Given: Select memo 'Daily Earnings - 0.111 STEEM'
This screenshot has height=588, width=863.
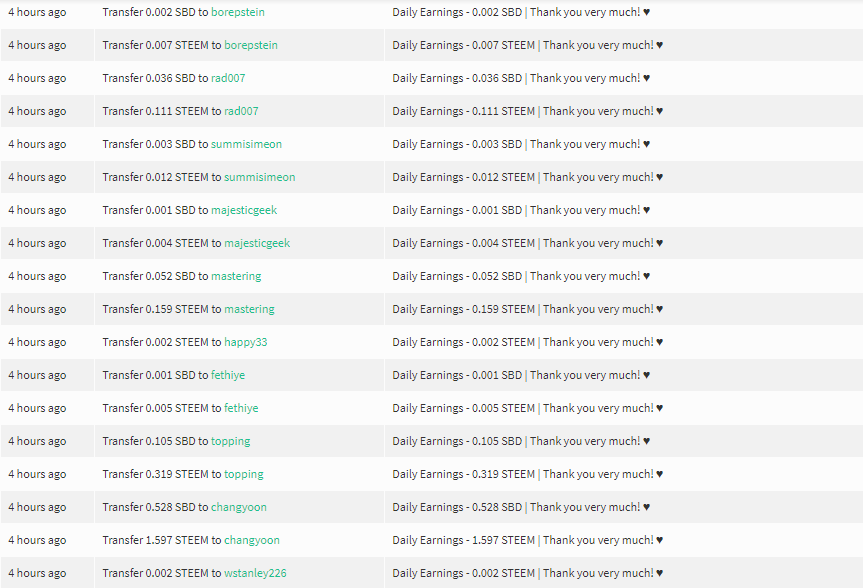Looking at the screenshot, I should click(x=463, y=111).
